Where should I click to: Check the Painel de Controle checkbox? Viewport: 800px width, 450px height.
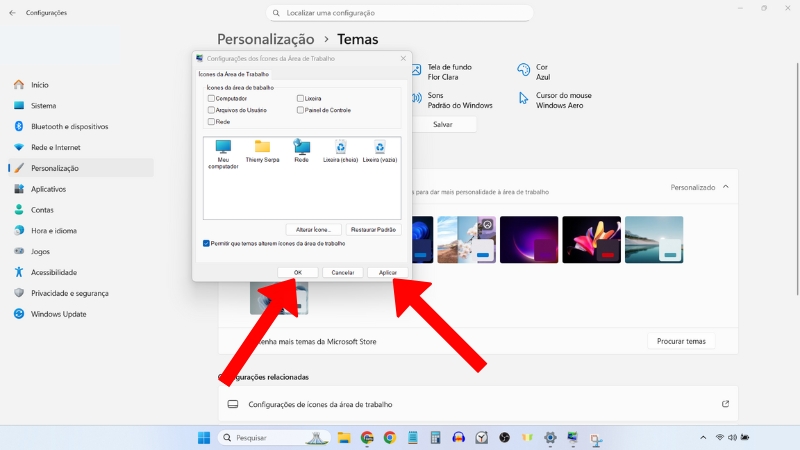pyautogui.click(x=300, y=110)
